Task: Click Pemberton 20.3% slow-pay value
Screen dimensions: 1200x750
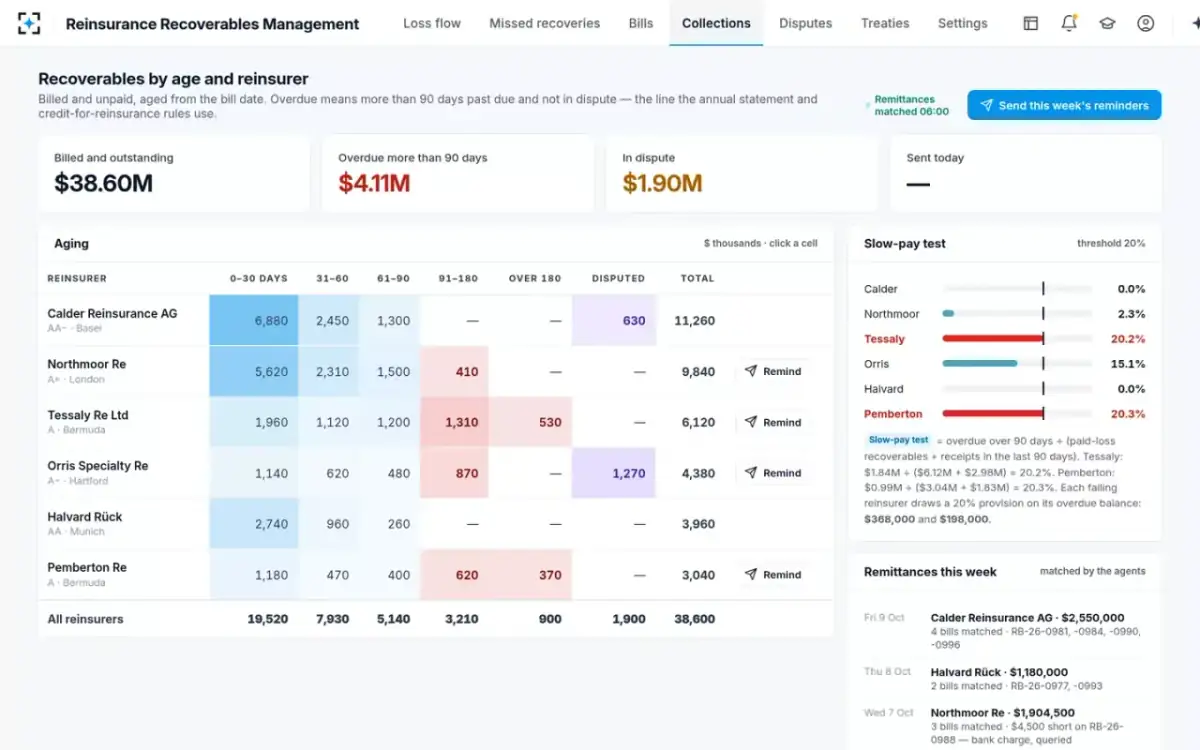Action: click(1128, 414)
